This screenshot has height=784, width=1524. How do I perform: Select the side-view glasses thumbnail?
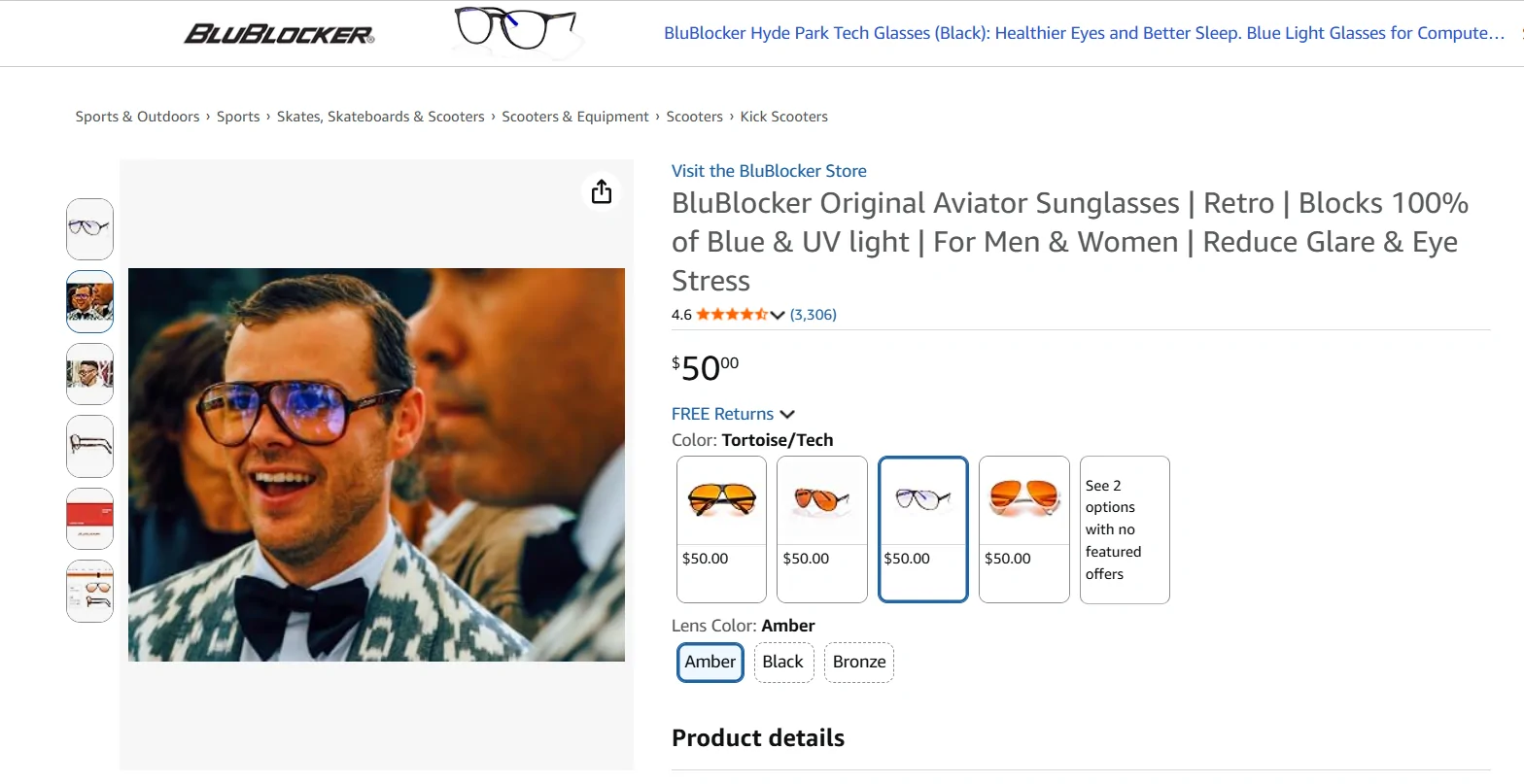click(x=89, y=447)
